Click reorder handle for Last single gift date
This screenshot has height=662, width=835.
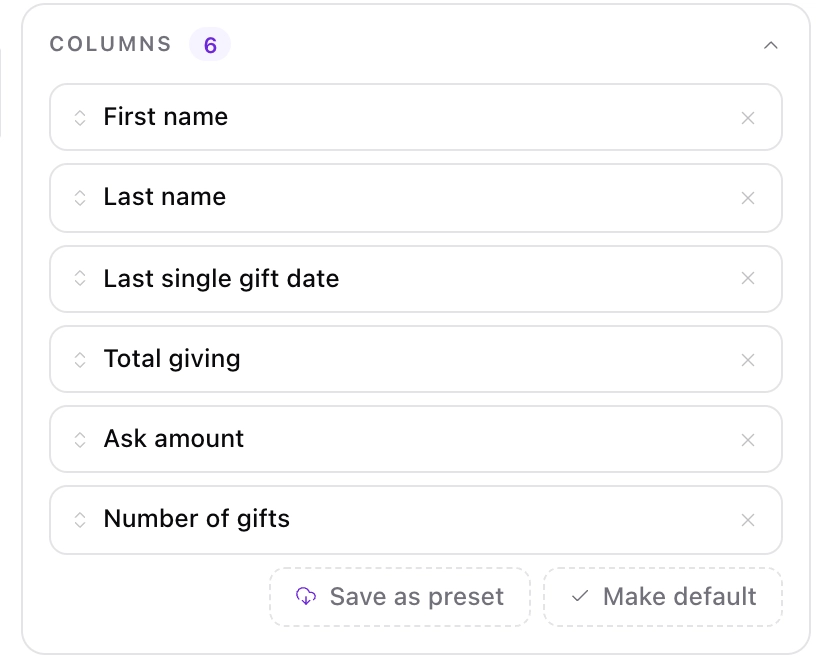pos(80,278)
